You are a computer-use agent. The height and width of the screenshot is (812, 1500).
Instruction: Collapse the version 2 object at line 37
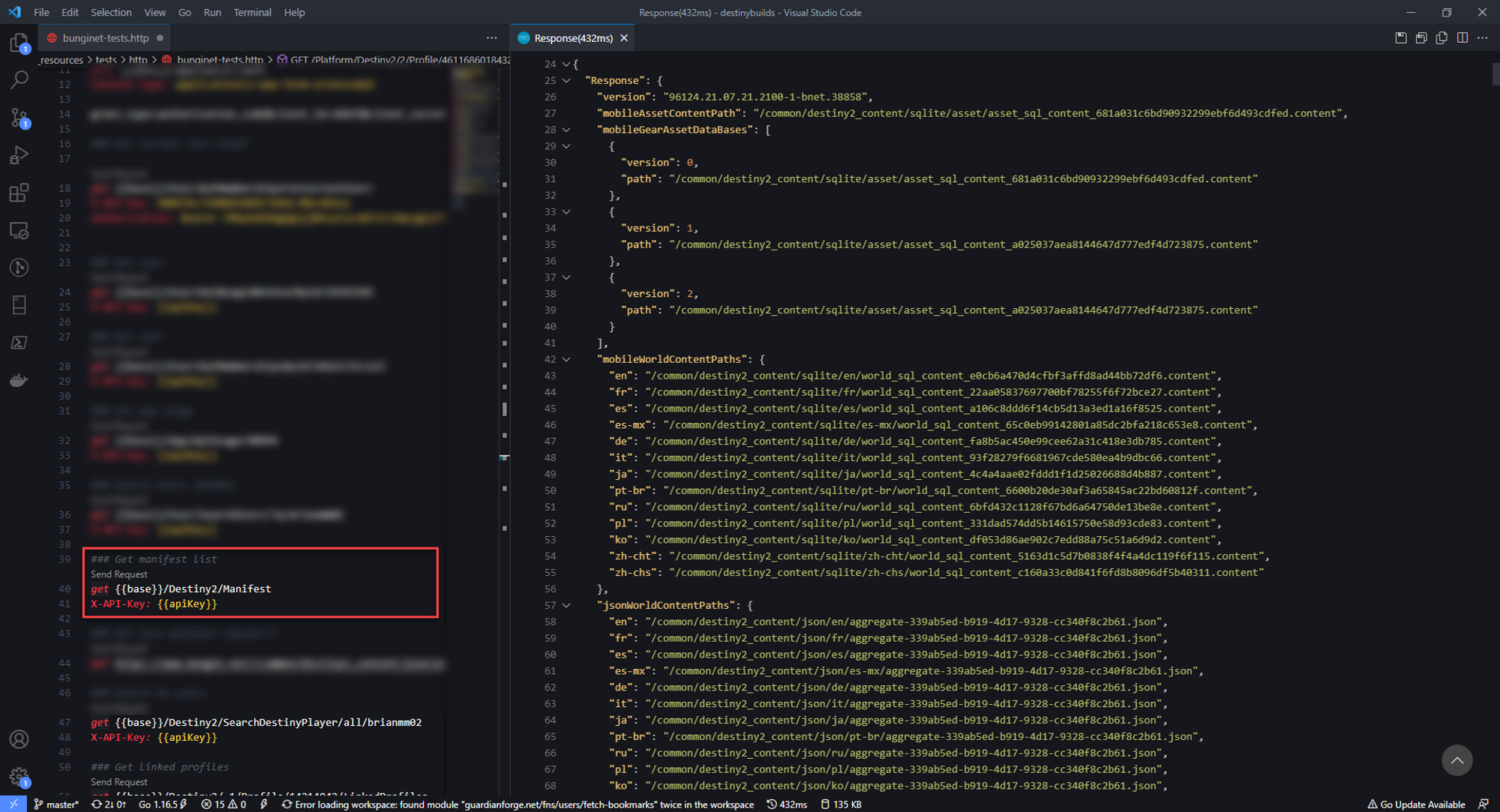pyautogui.click(x=566, y=277)
